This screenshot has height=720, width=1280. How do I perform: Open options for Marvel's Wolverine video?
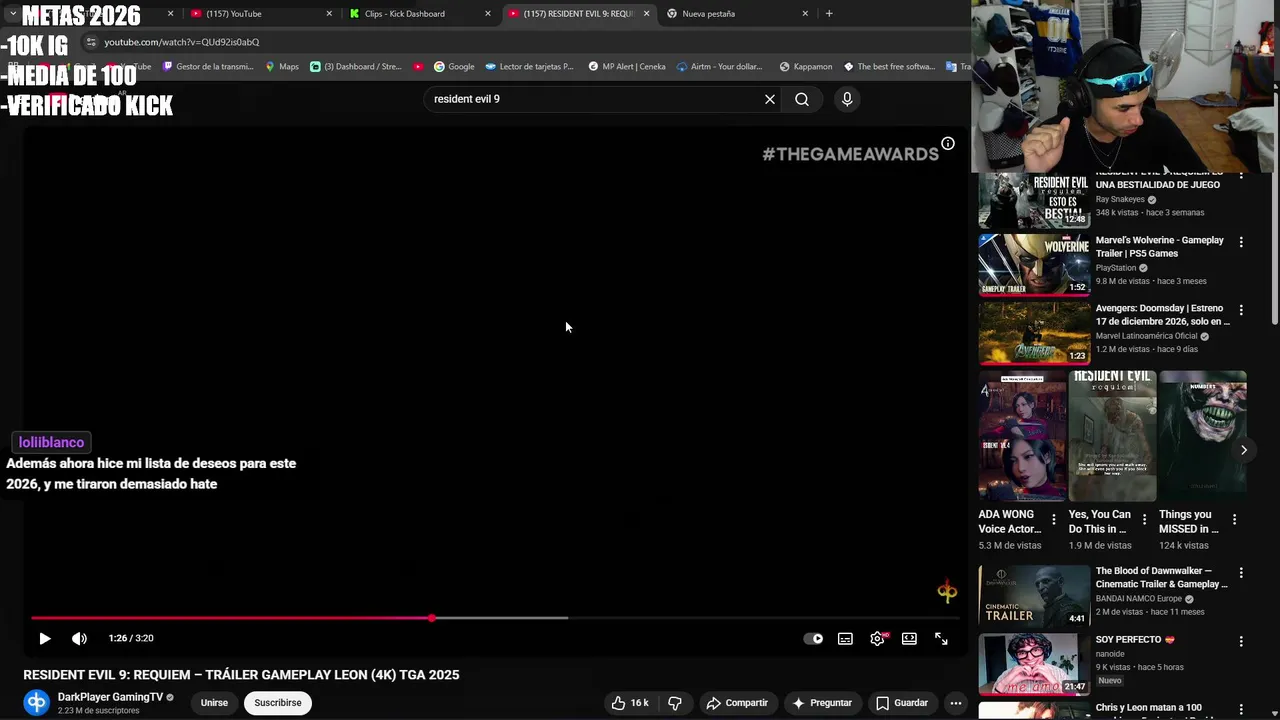pyautogui.click(x=1241, y=242)
